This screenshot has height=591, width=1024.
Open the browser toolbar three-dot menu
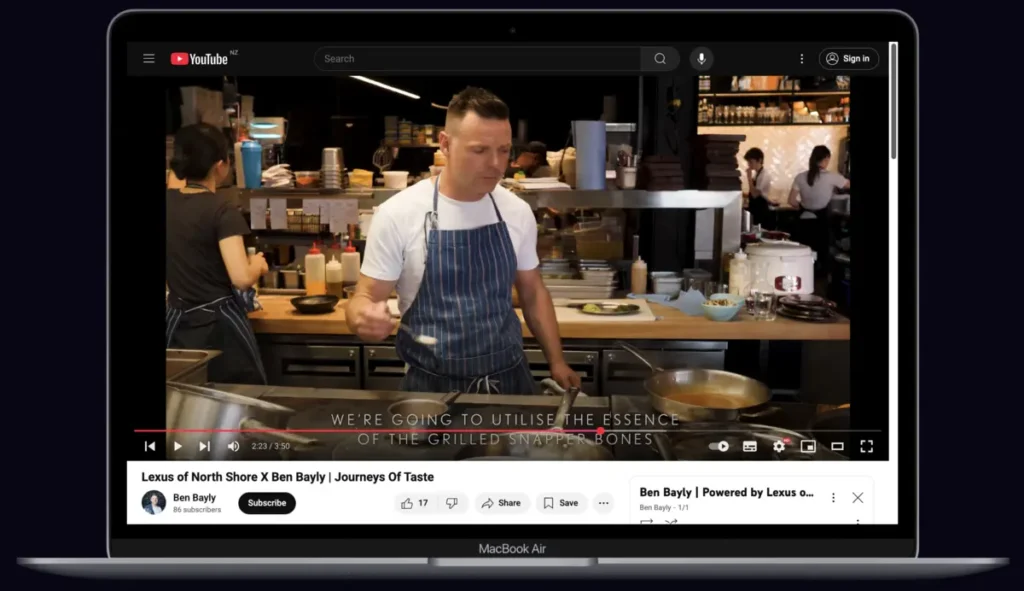(801, 58)
